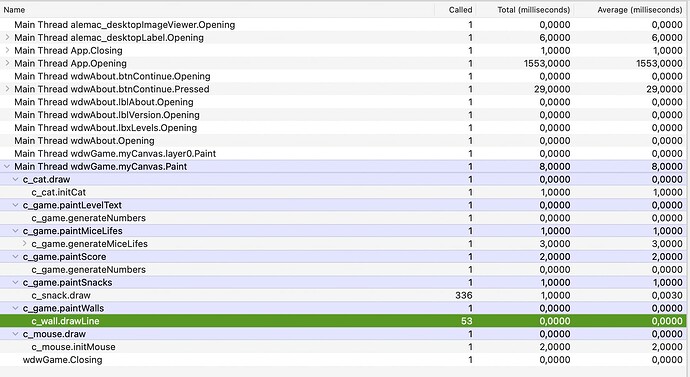Select wdwAbout.lbxLevels.Opening row
690x377 pixels.
click(343, 128)
